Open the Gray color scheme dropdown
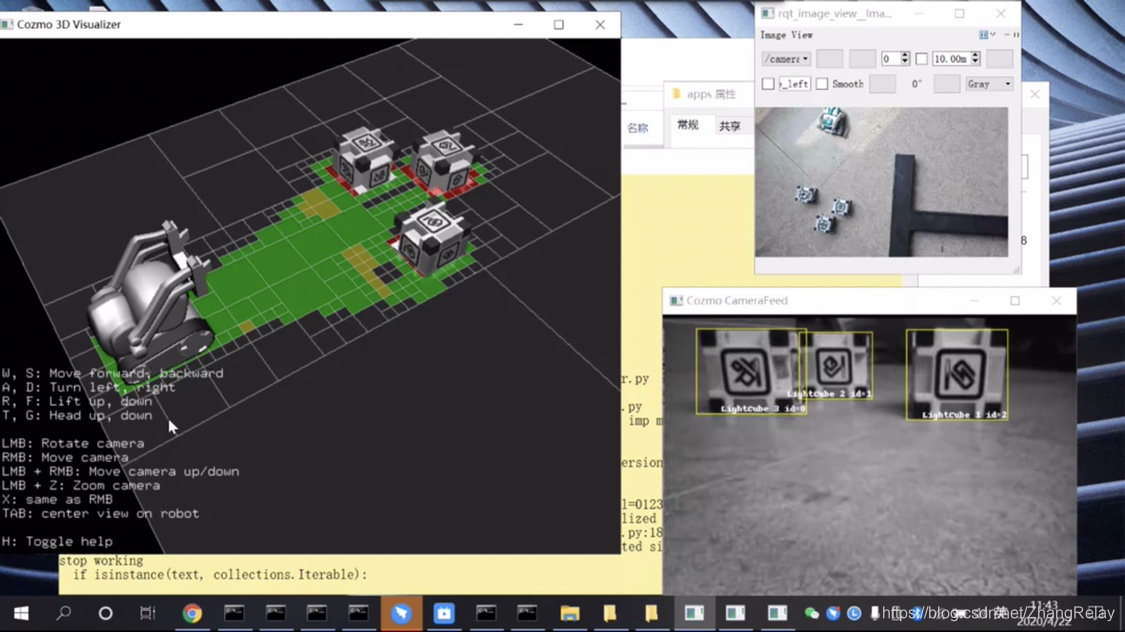 point(989,84)
